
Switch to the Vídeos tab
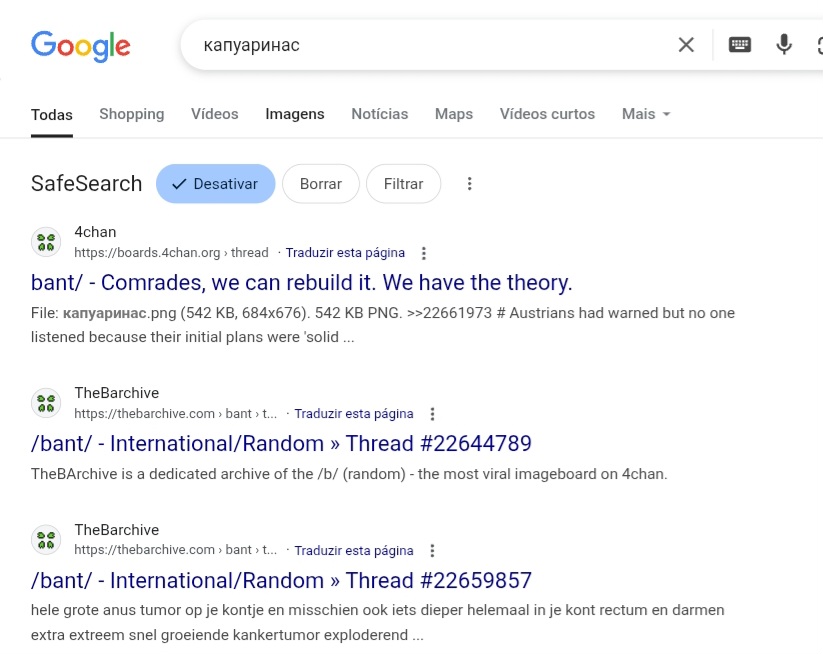click(x=215, y=114)
